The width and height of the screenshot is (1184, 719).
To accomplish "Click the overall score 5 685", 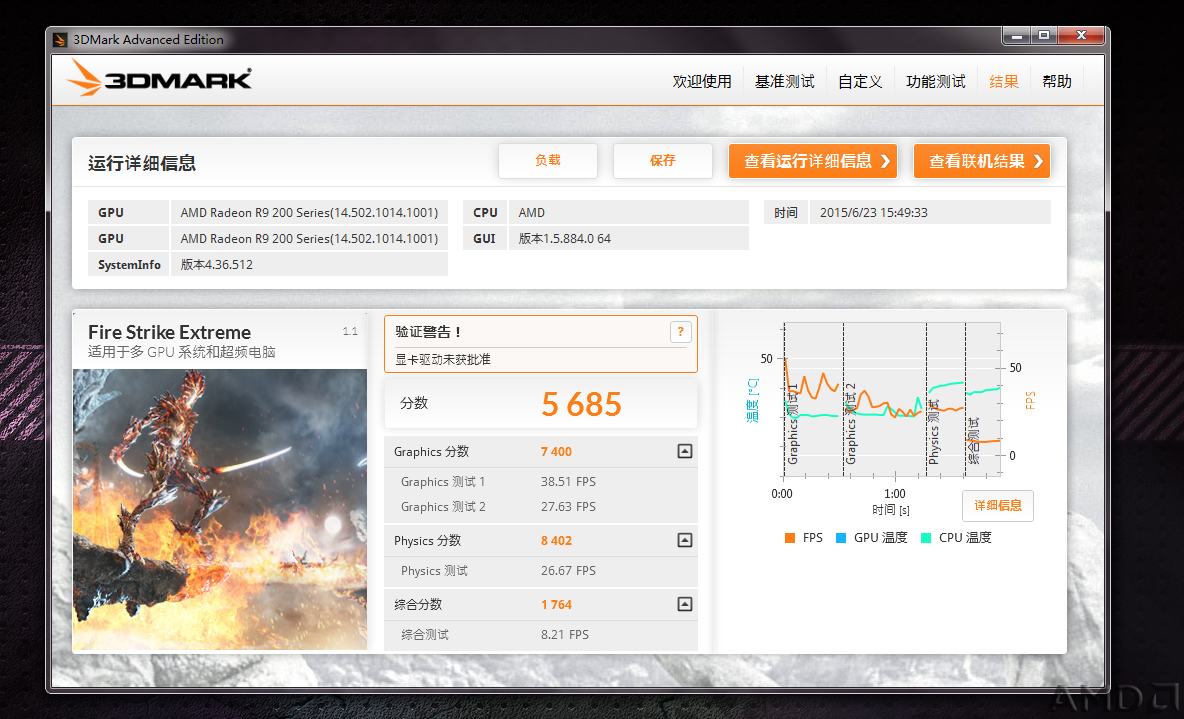I will click(581, 405).
